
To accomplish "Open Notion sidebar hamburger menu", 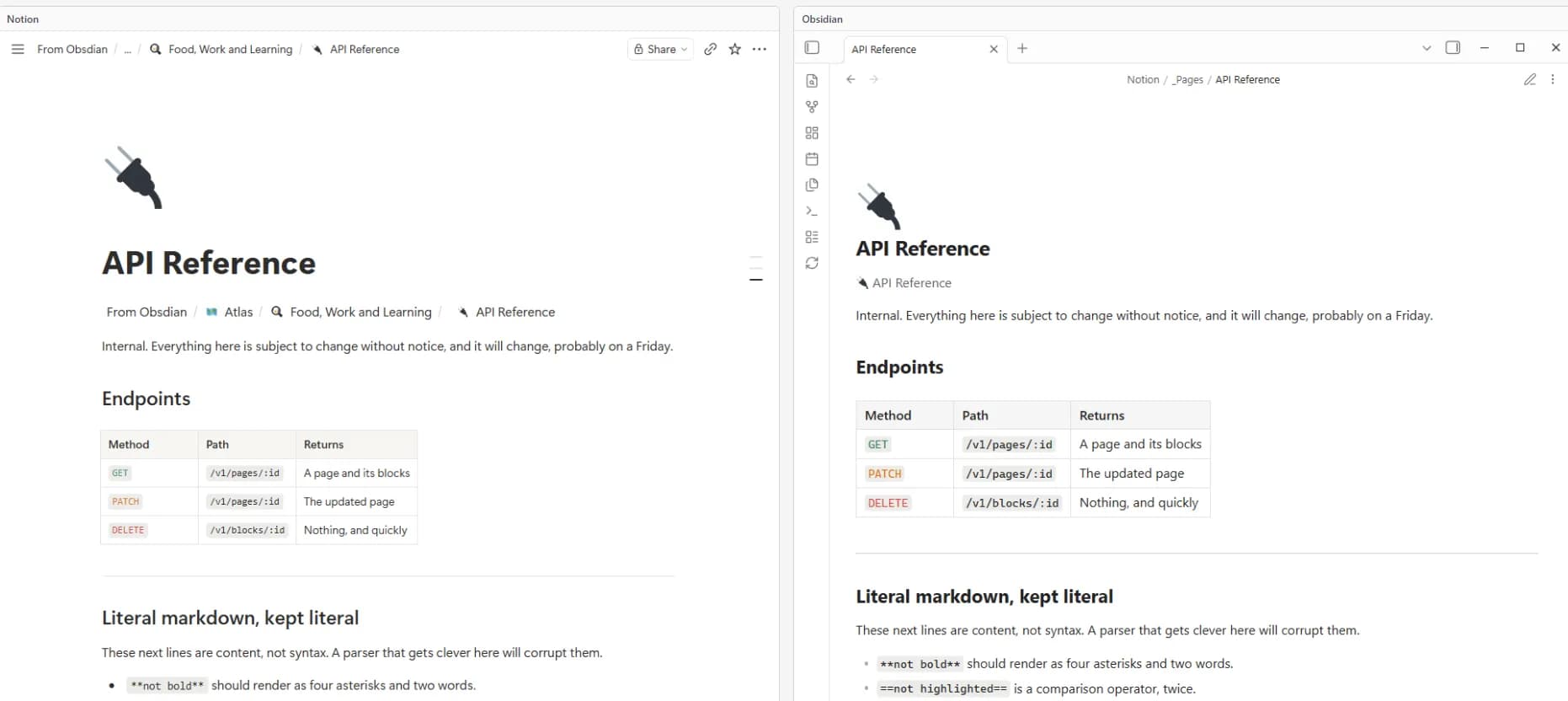I will coord(18,49).
